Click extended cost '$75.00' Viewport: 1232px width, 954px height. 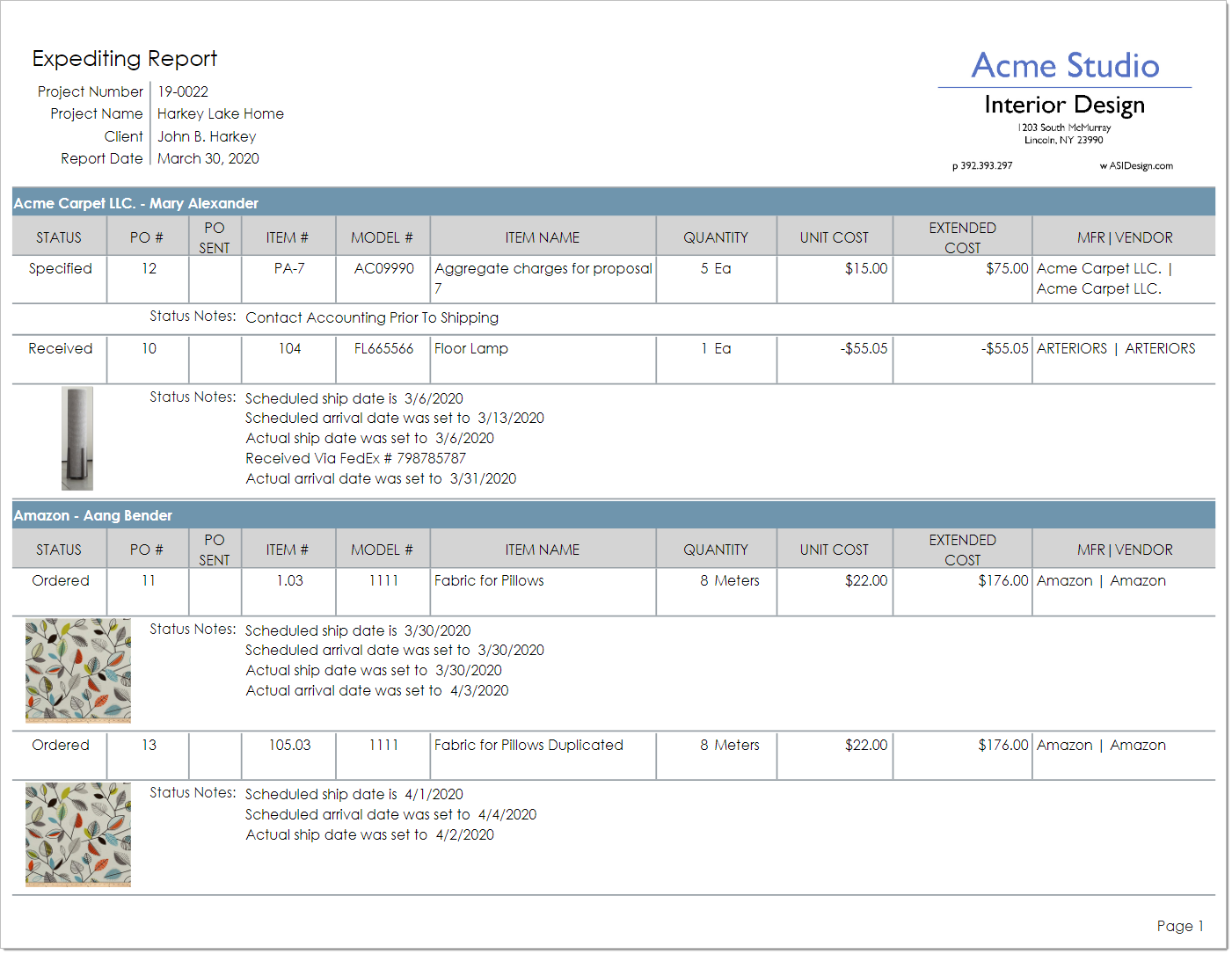coord(1007,269)
